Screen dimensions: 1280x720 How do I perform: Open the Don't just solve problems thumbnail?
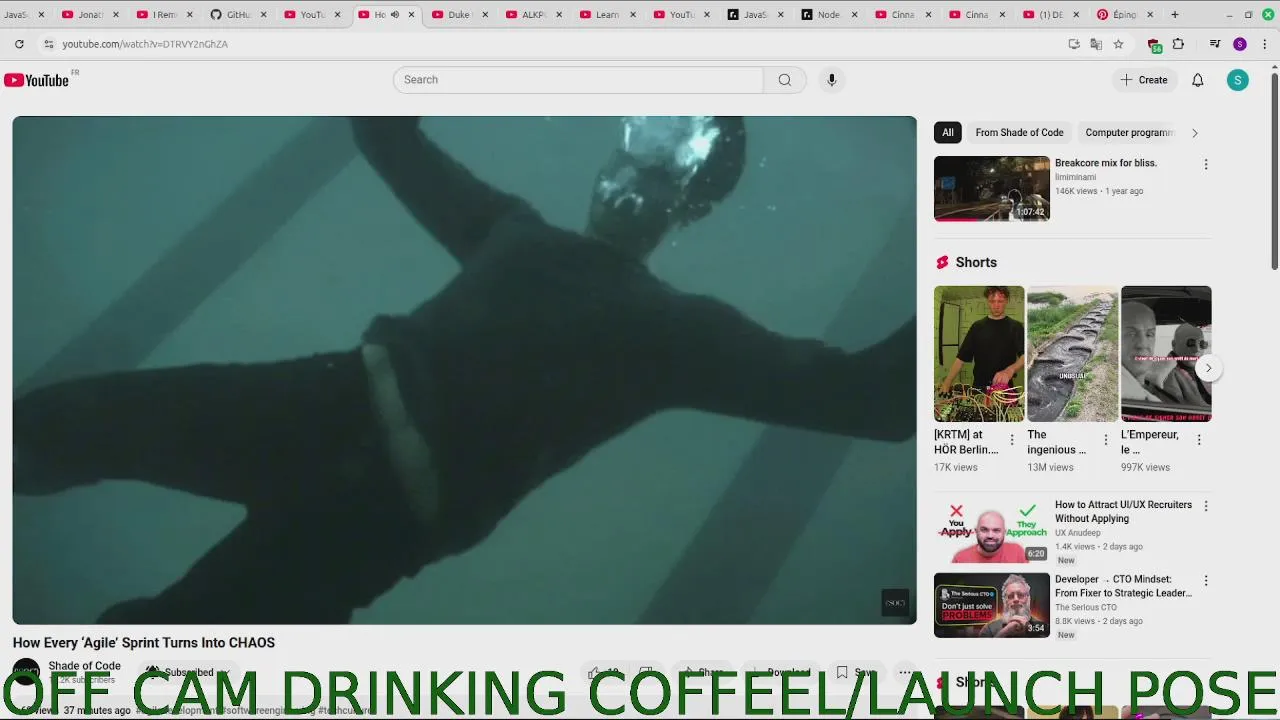click(991, 605)
